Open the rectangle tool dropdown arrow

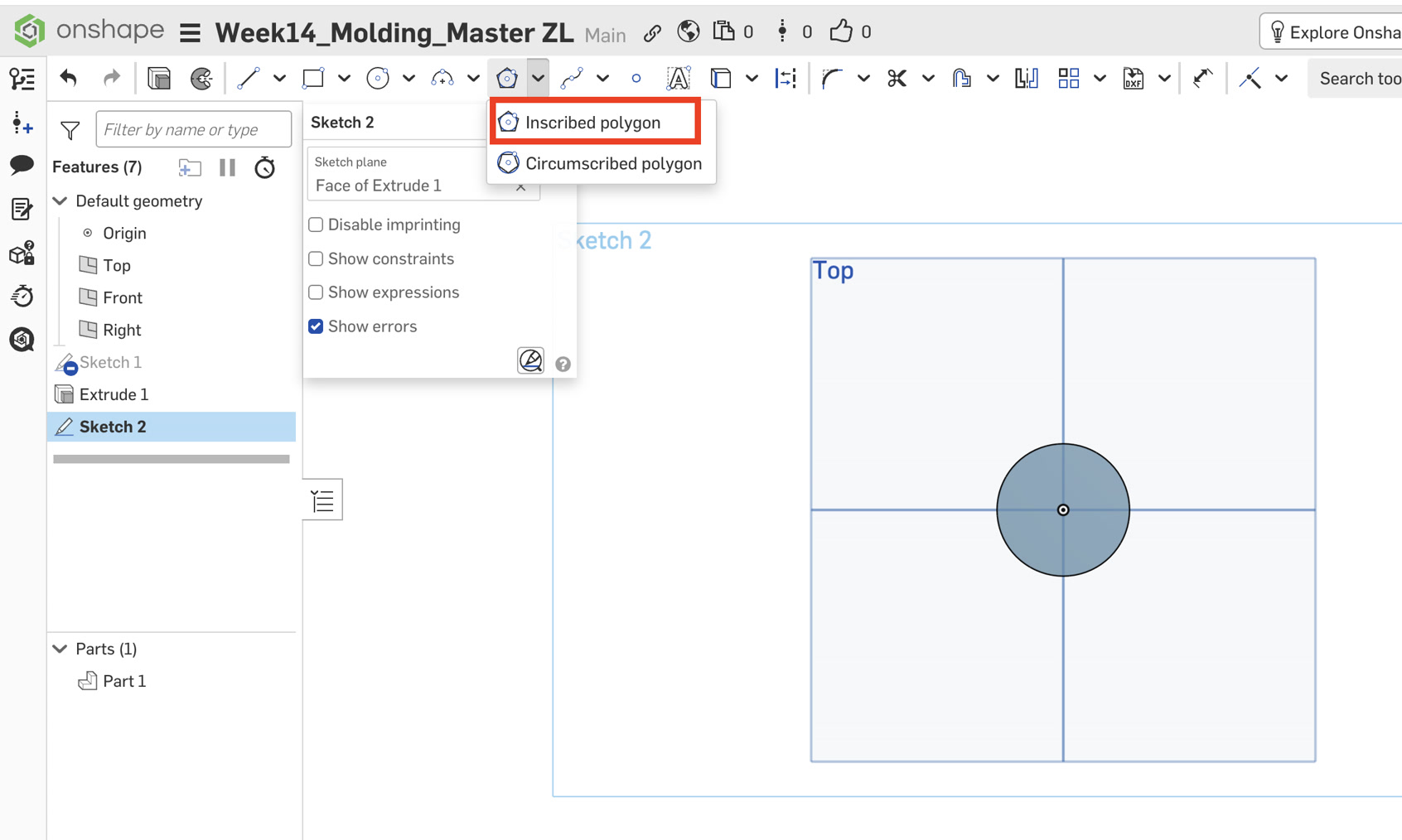click(344, 79)
